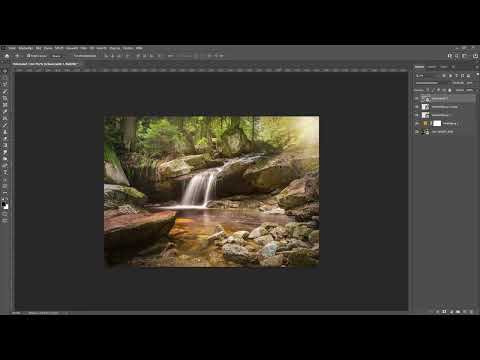Open the workspace switcher icon
480x360 pixels.
click(x=465, y=56)
